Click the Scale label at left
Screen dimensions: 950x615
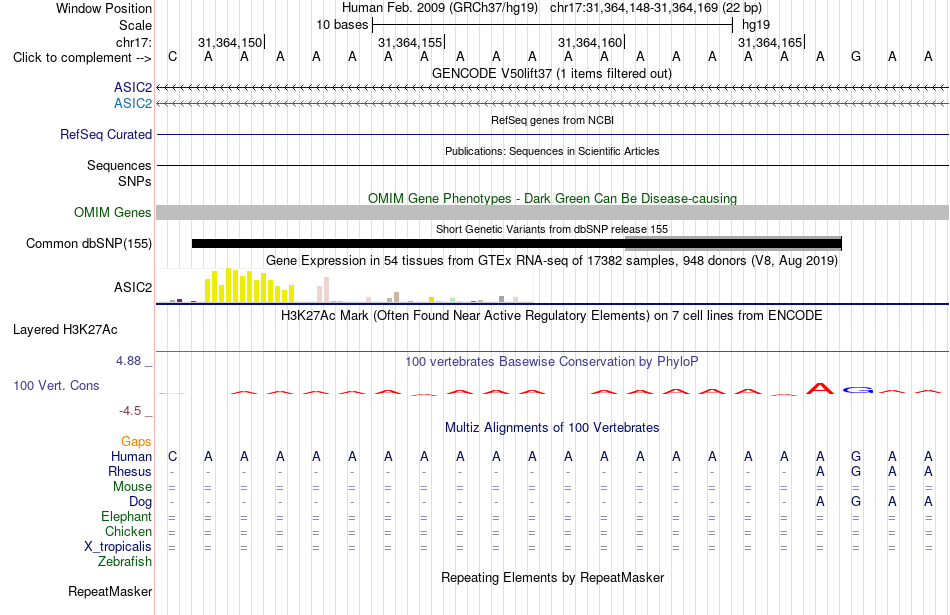(x=135, y=25)
